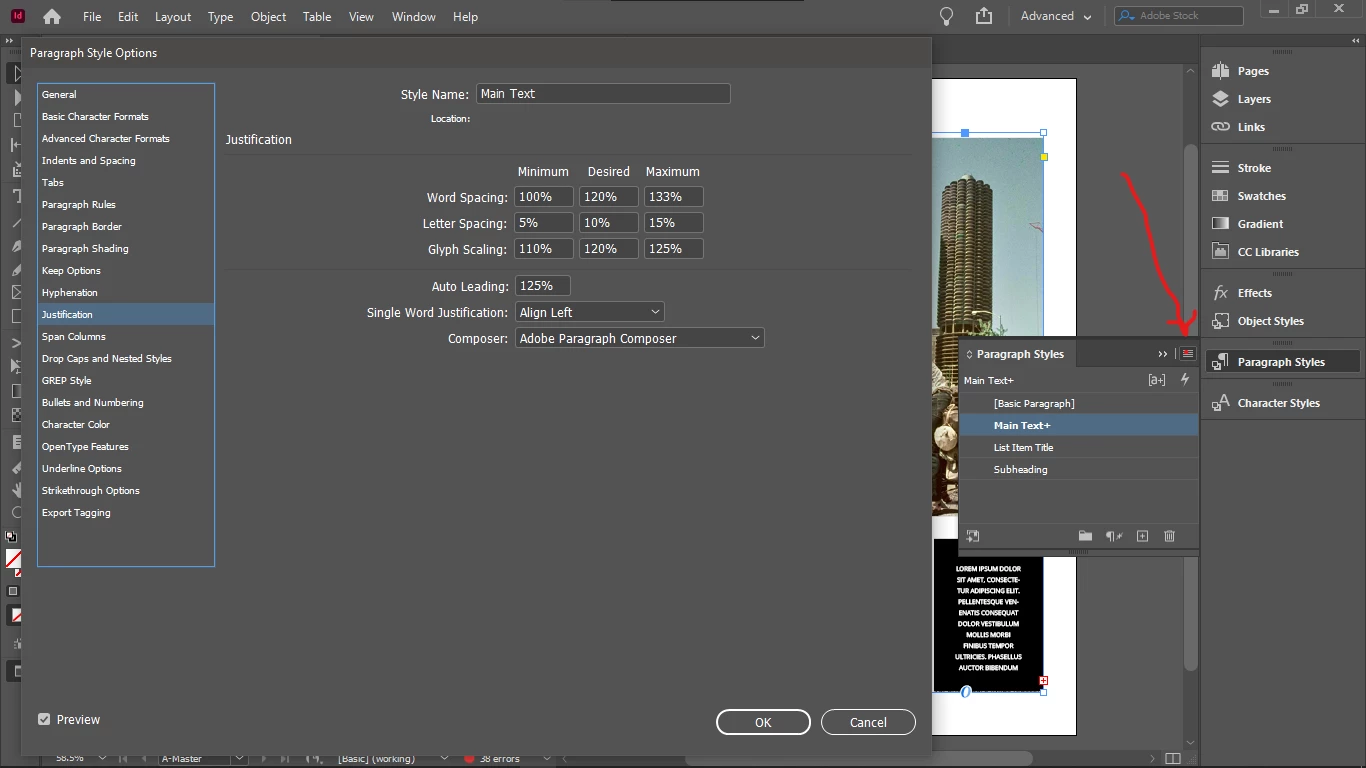This screenshot has width=1366, height=768.
Task: Open [Basic] (working) preflight profile dropdown
Action: tap(446, 759)
